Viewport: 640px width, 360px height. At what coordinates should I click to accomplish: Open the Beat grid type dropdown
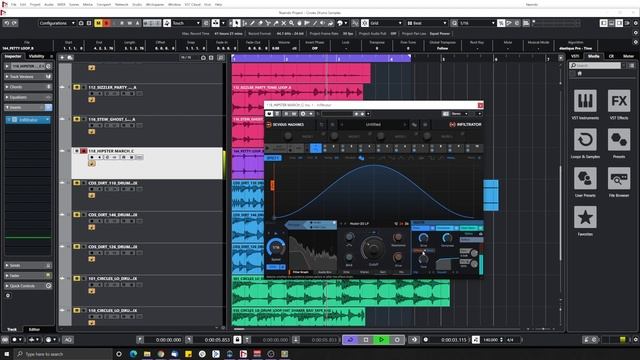(x=427, y=23)
